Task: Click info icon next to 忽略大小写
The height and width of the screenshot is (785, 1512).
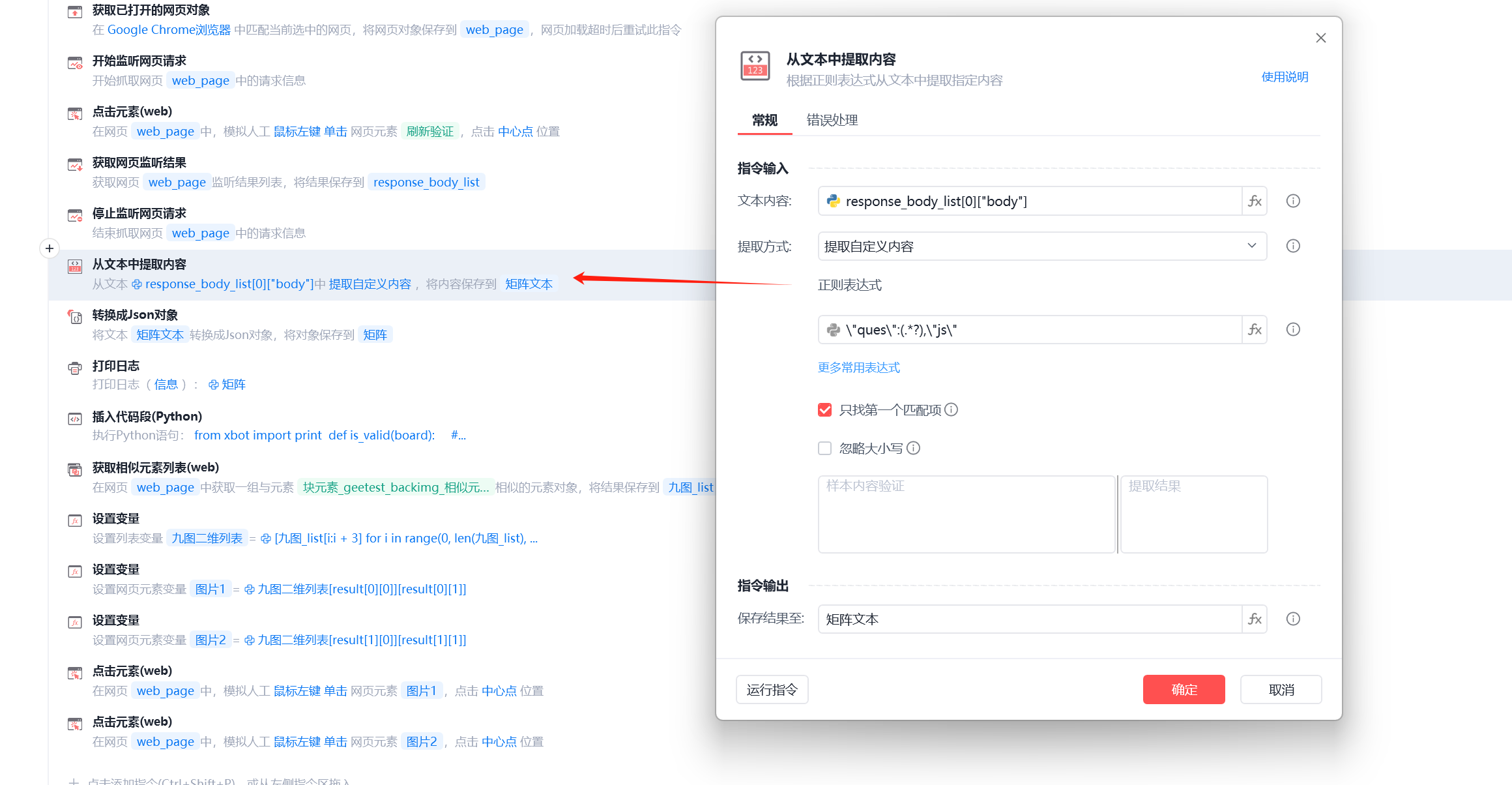Action: coord(914,448)
